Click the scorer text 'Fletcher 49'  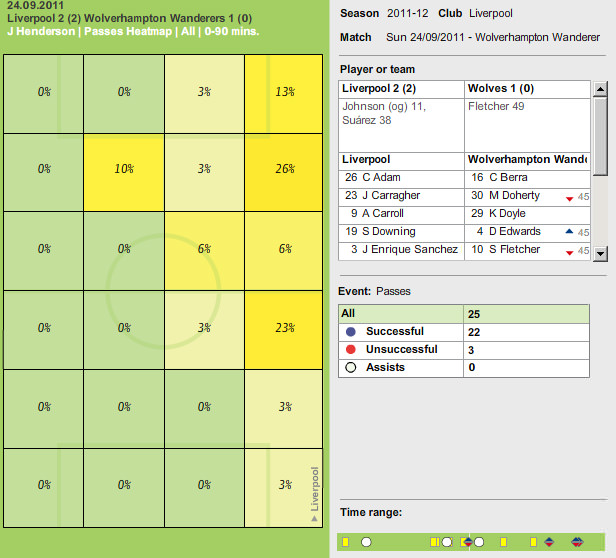coord(496,106)
